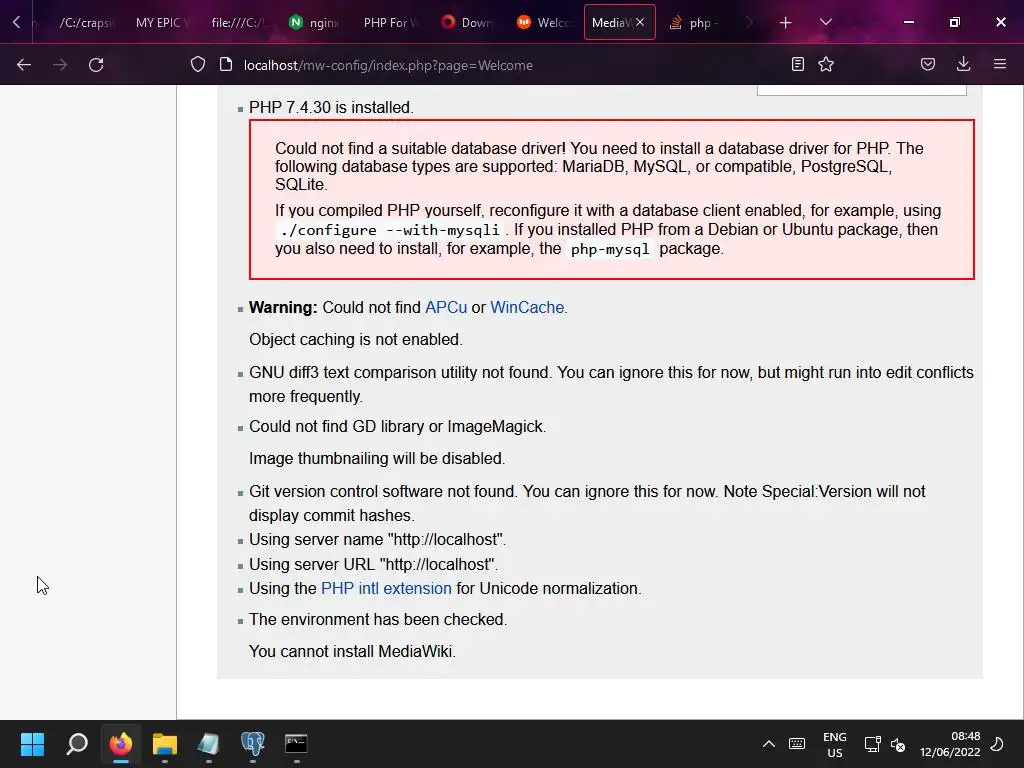Open Windows taskbar search
This screenshot has height=768, width=1024.
(76, 744)
